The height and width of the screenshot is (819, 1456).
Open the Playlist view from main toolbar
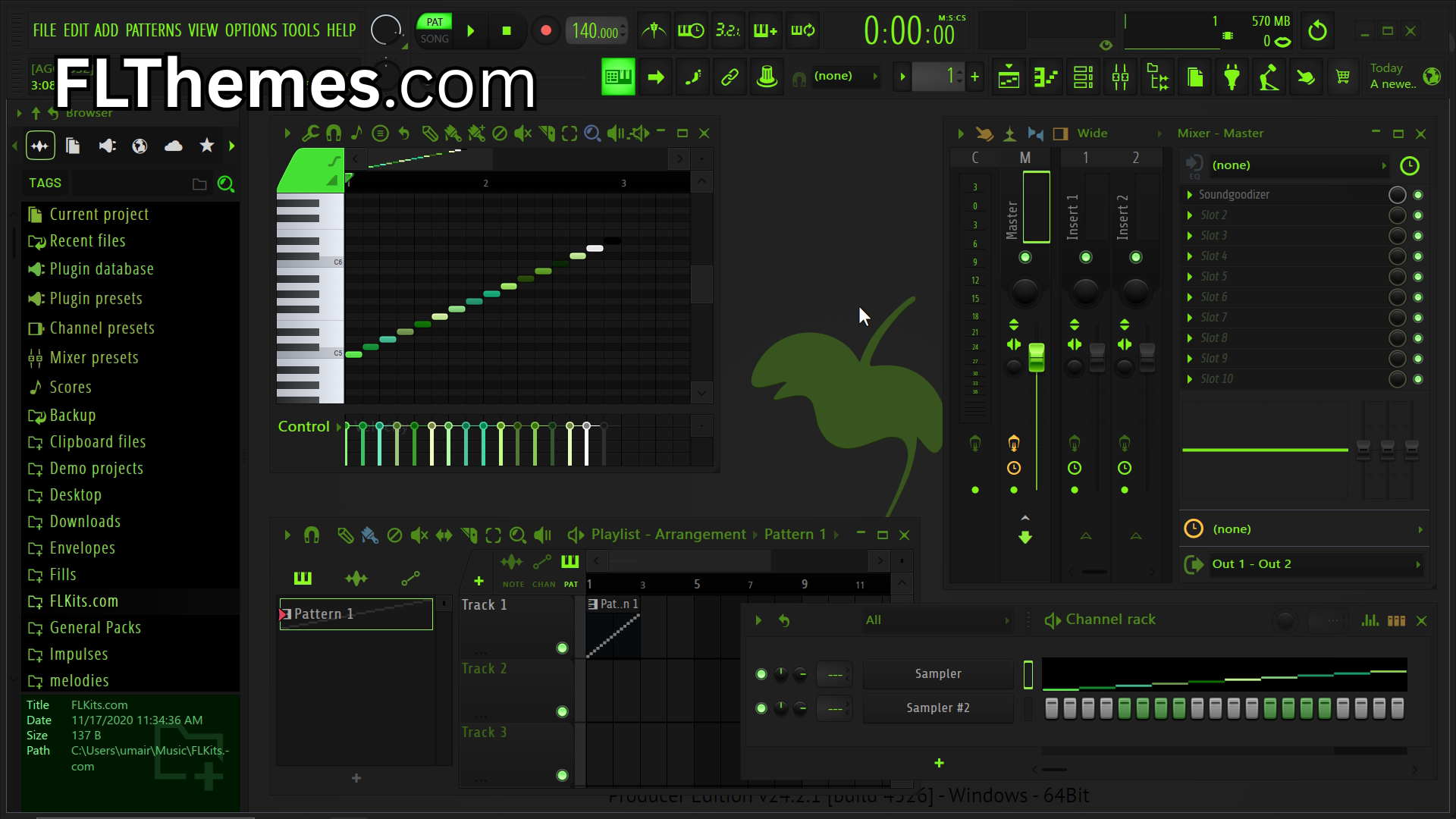(1009, 77)
